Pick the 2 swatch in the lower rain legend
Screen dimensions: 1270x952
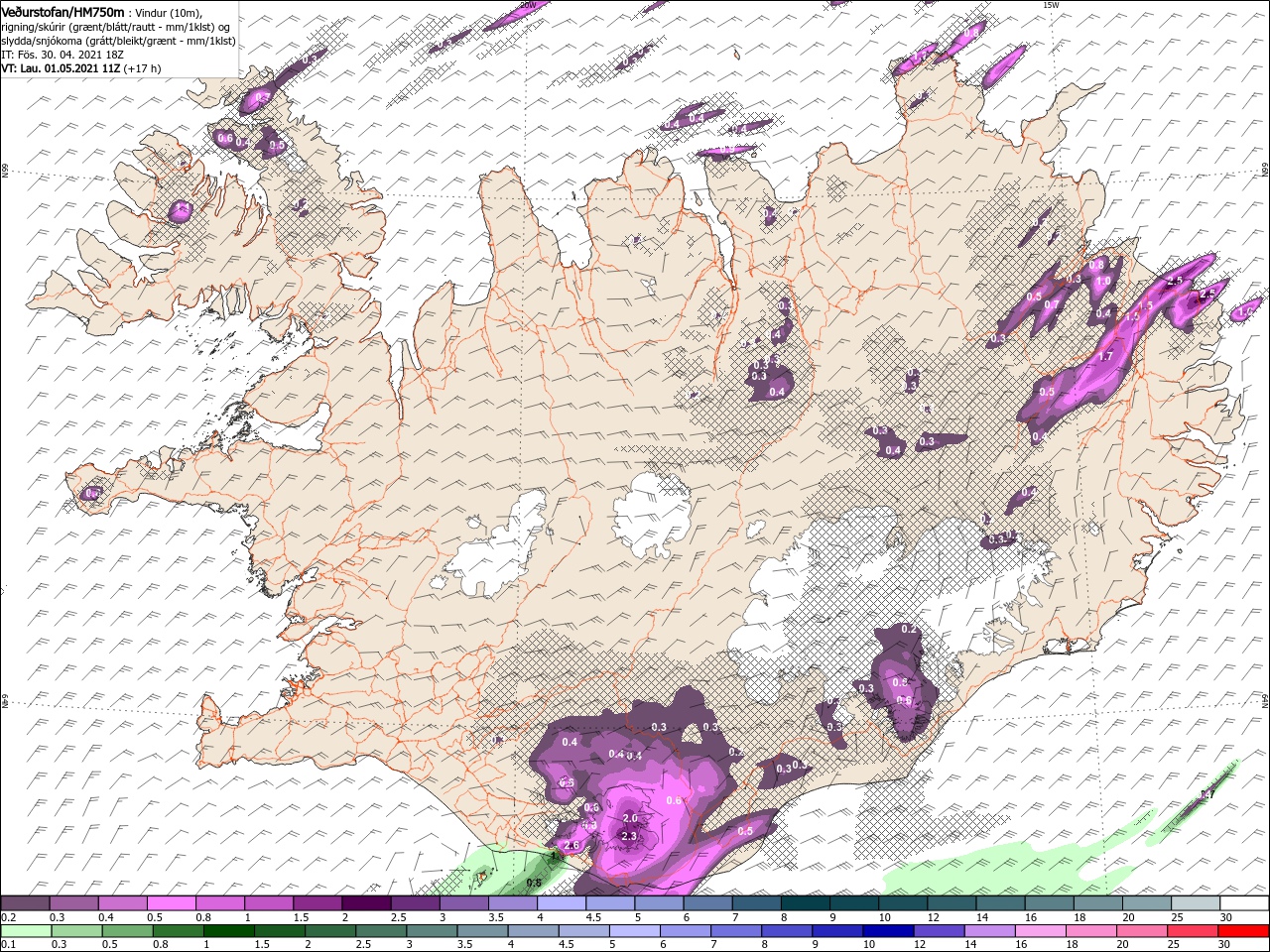pos(329,931)
